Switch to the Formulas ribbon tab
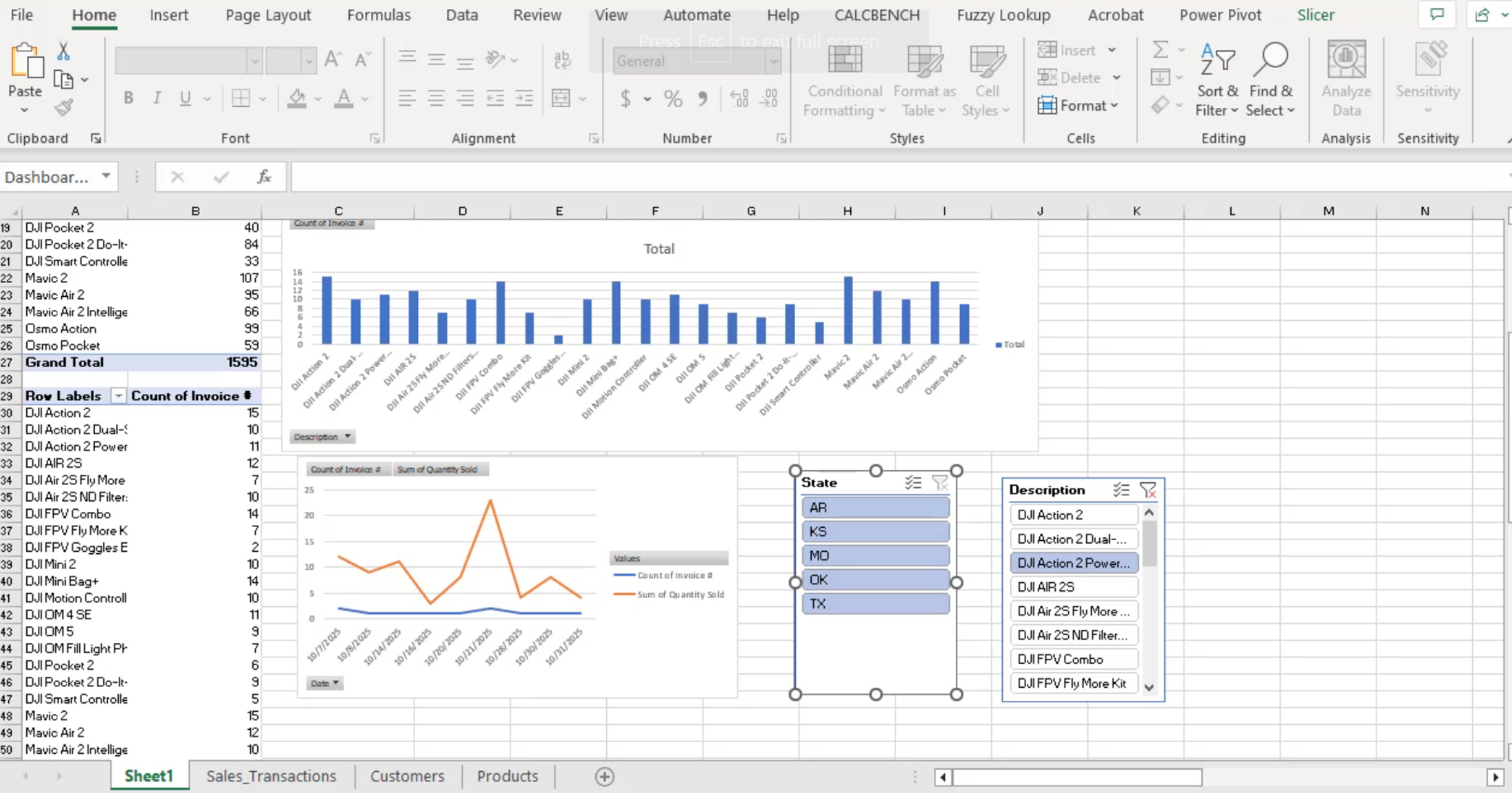The width and height of the screenshot is (1512, 793). [379, 14]
